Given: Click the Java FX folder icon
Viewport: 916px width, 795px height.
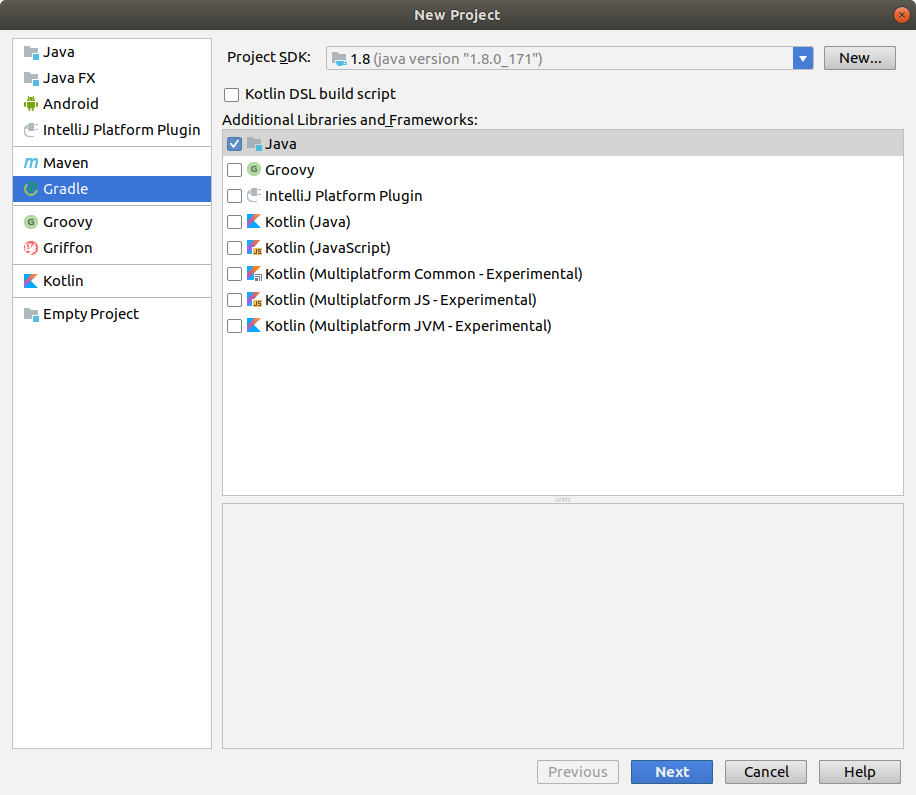Looking at the screenshot, I should (x=31, y=78).
